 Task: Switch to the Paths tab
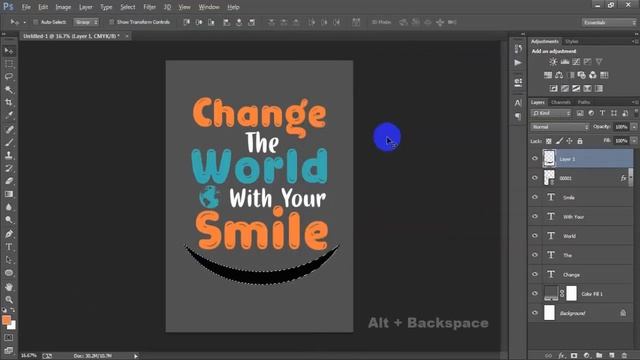coord(584,102)
